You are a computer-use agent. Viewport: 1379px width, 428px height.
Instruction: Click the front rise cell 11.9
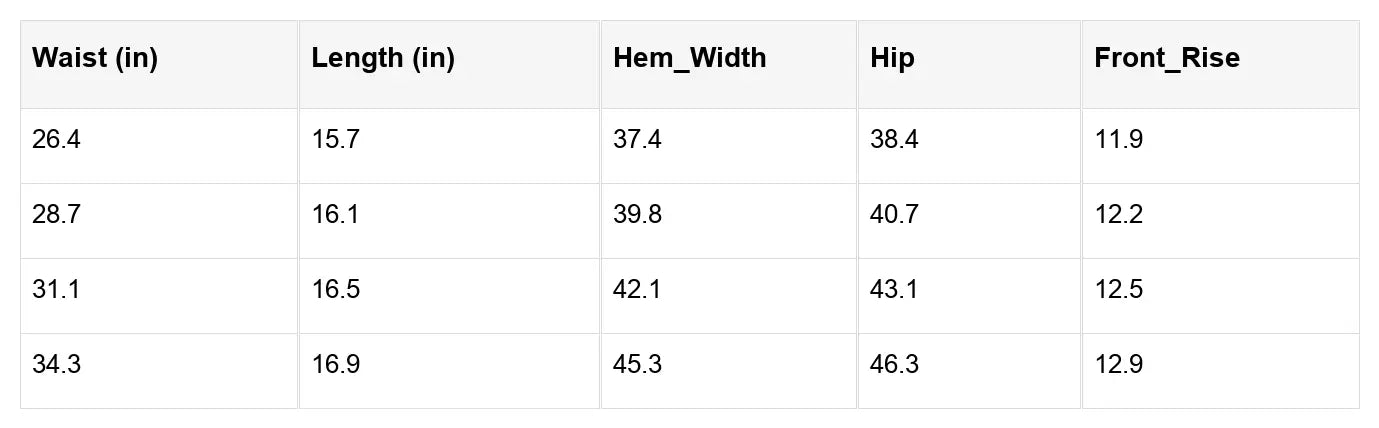click(1119, 140)
